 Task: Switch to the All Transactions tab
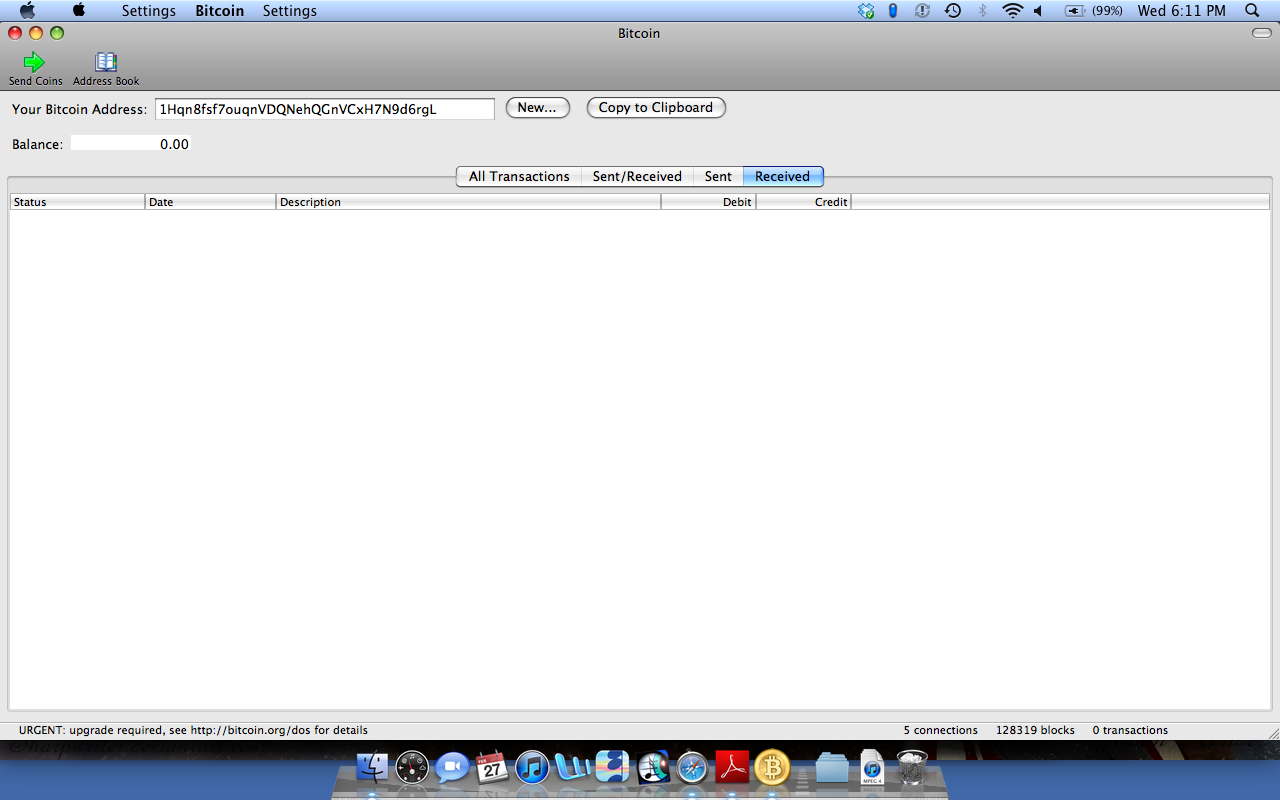(x=518, y=176)
